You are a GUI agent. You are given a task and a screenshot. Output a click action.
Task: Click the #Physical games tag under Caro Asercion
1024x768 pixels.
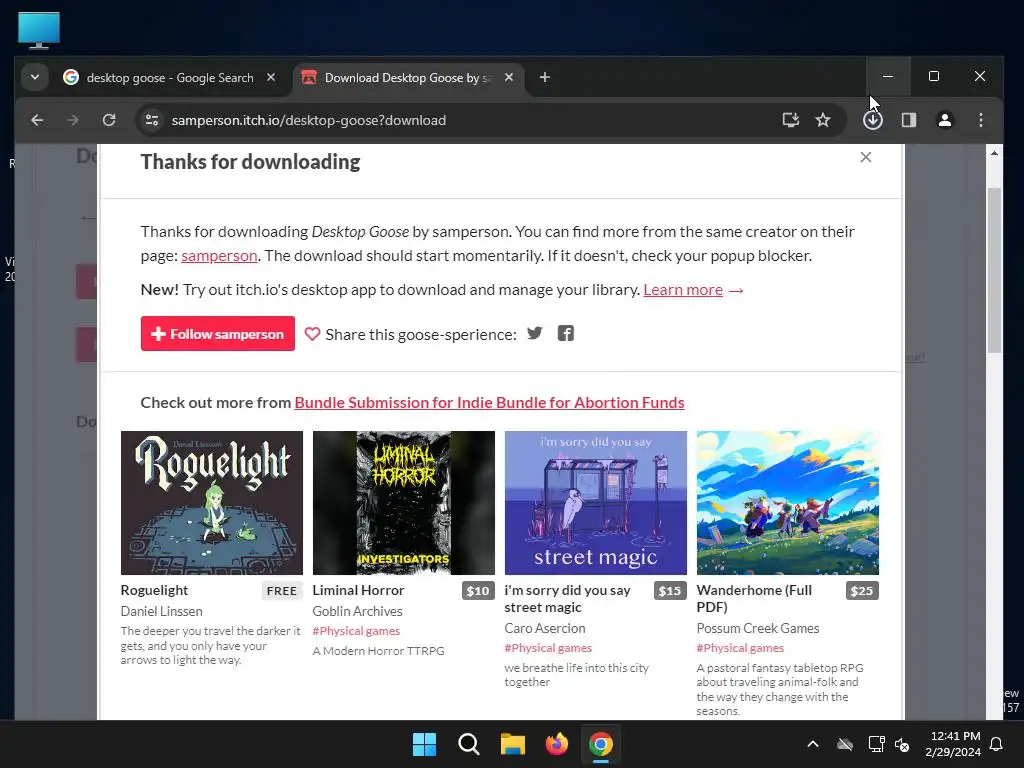548,648
